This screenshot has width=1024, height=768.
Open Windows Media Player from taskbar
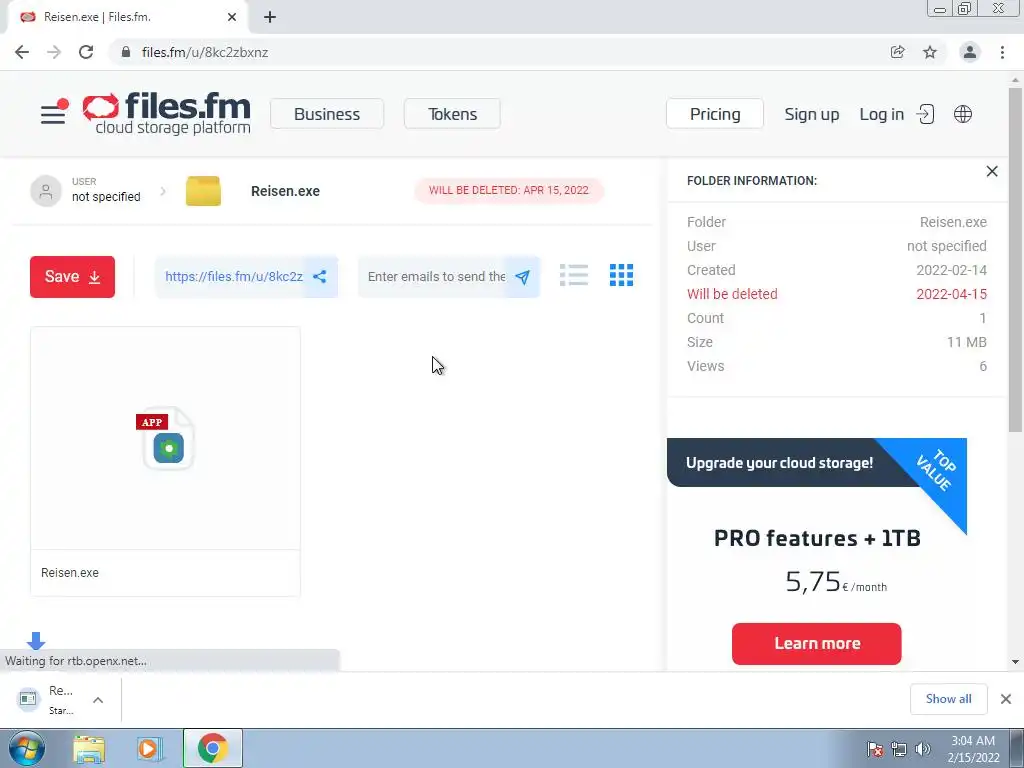pos(150,749)
